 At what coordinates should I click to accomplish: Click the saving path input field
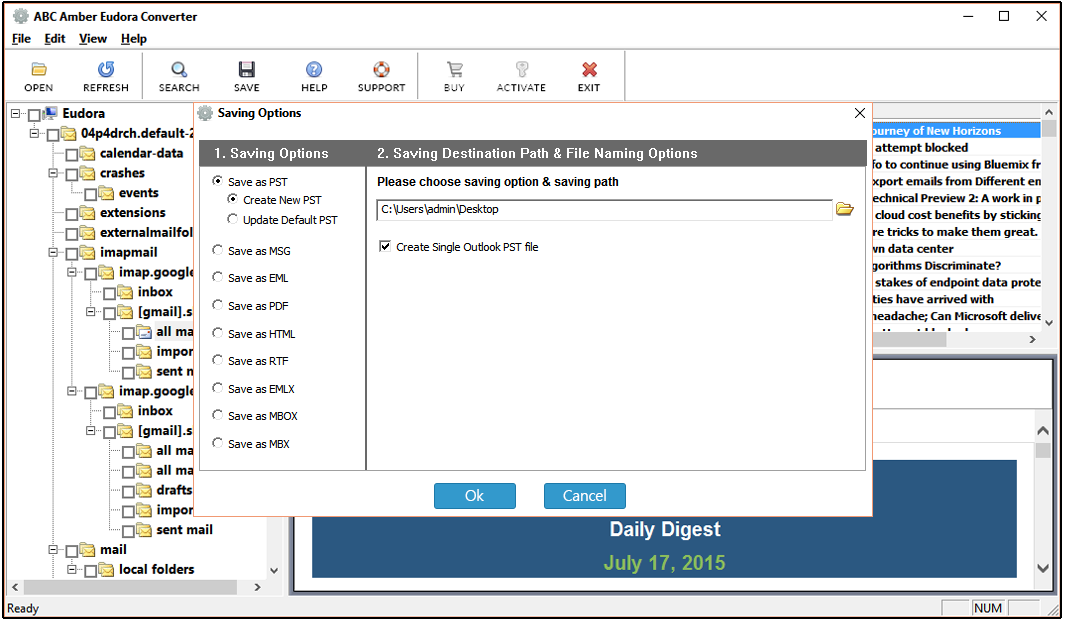(x=604, y=209)
